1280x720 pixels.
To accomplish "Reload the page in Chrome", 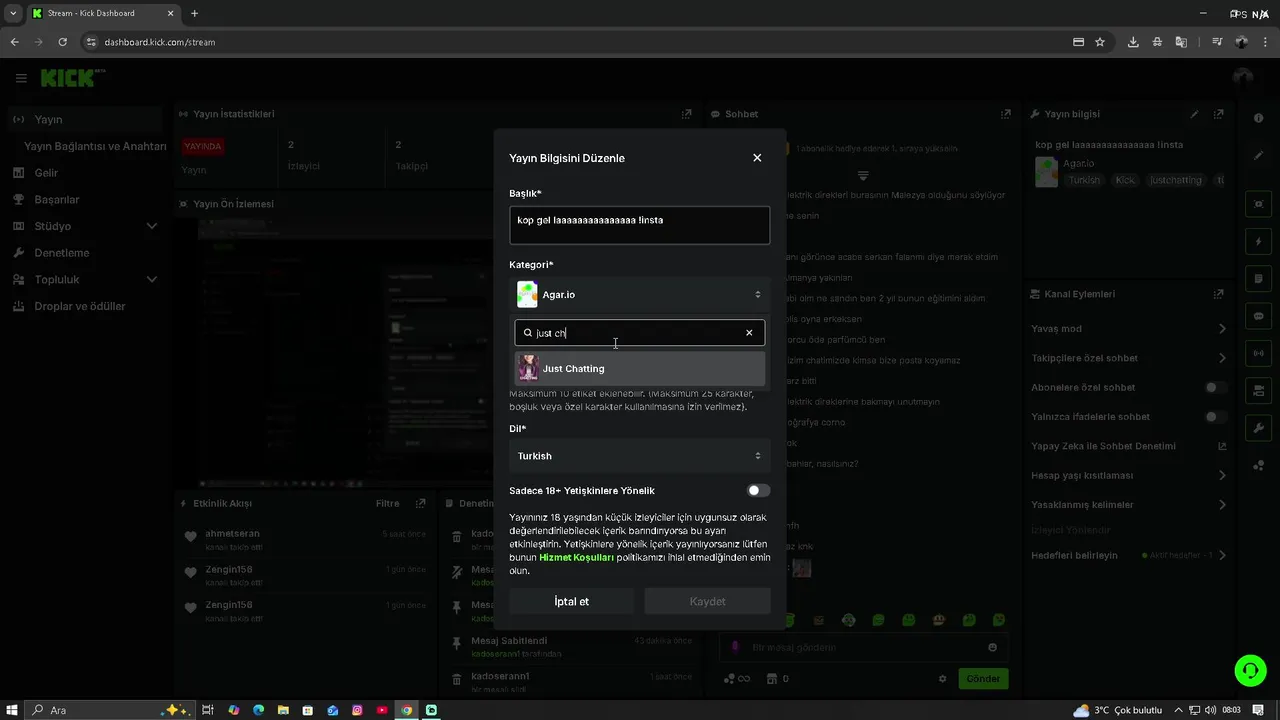I will coord(63,42).
